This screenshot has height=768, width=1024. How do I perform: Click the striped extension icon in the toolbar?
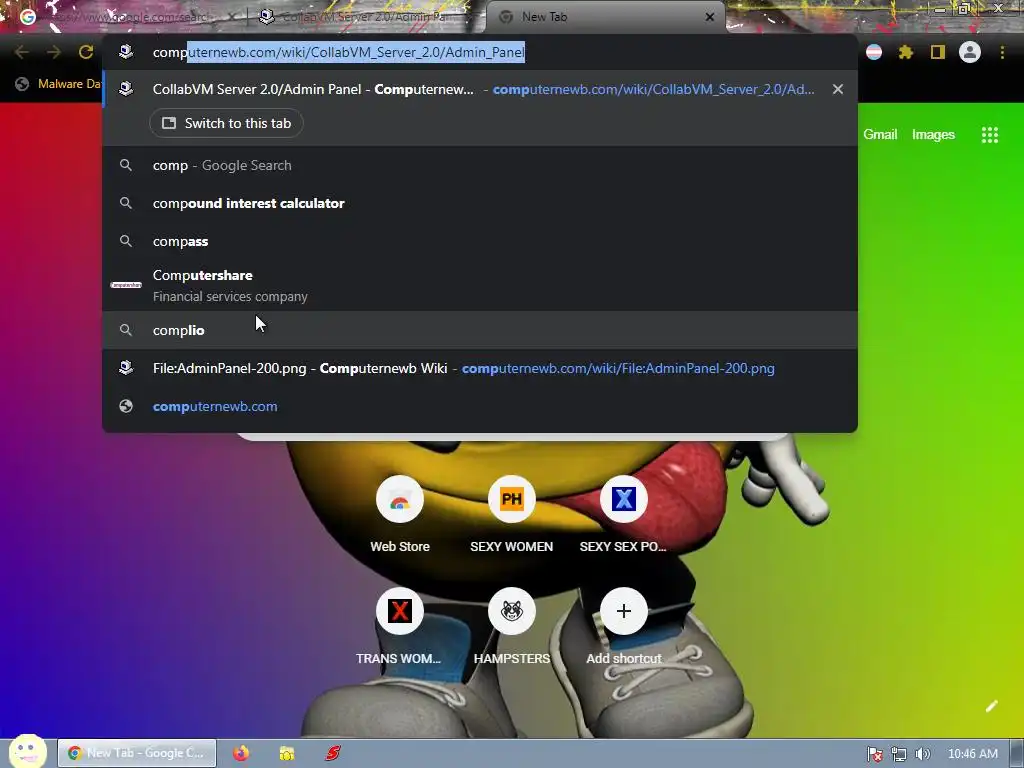(x=874, y=52)
